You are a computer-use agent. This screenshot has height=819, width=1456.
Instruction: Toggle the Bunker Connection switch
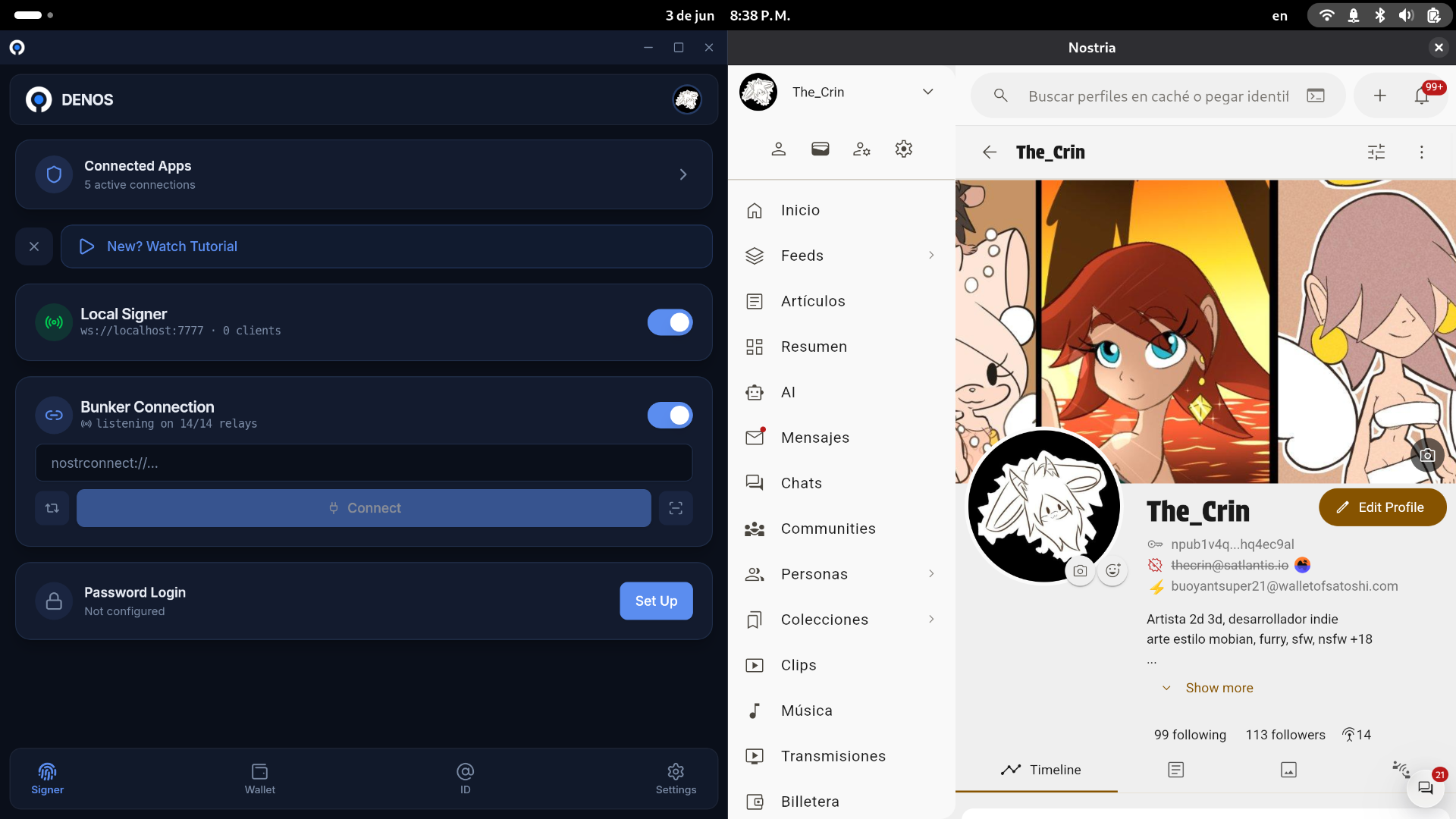[x=670, y=416]
